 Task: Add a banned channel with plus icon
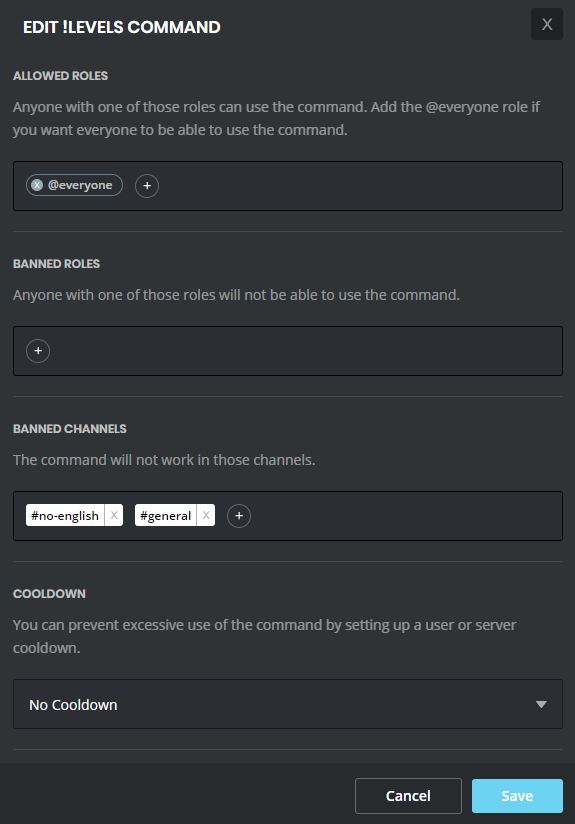click(239, 516)
